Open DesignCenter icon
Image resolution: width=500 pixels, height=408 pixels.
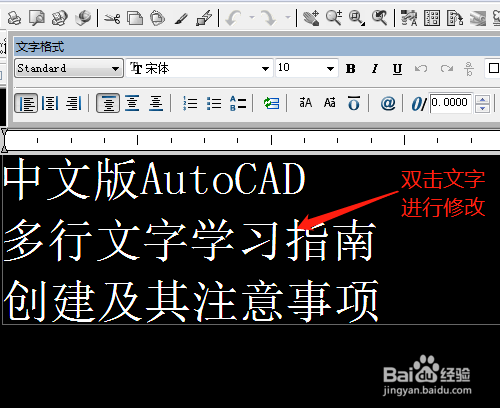click(432, 18)
